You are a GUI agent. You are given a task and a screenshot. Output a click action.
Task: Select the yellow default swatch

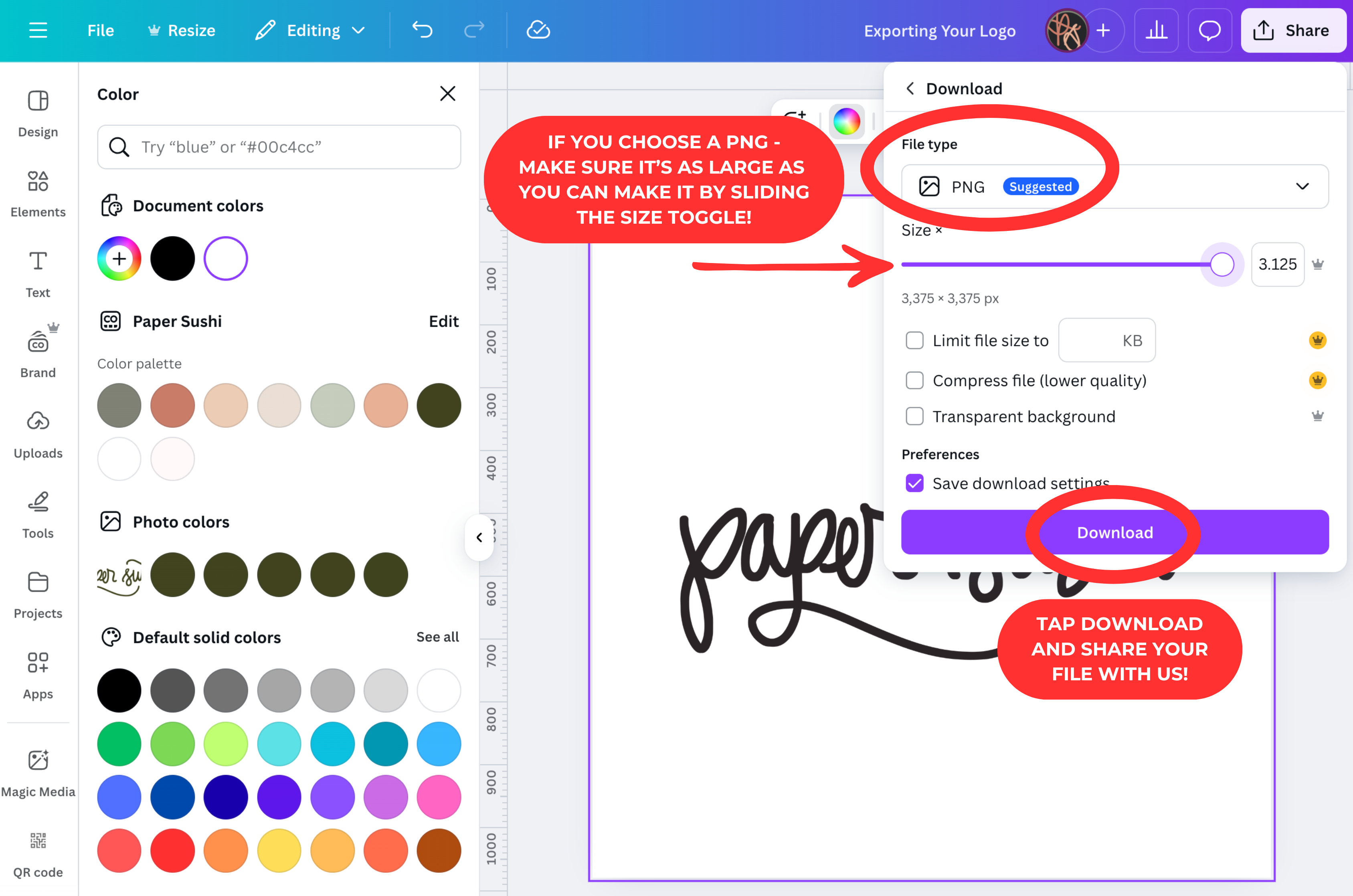(x=279, y=851)
